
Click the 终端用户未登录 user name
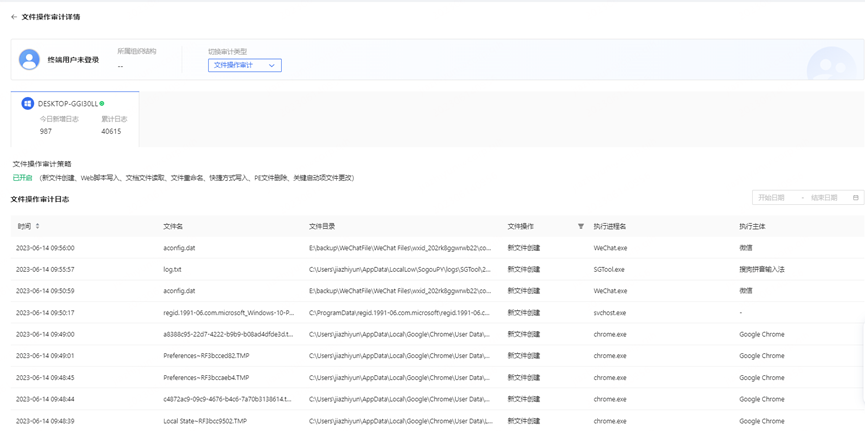point(73,60)
